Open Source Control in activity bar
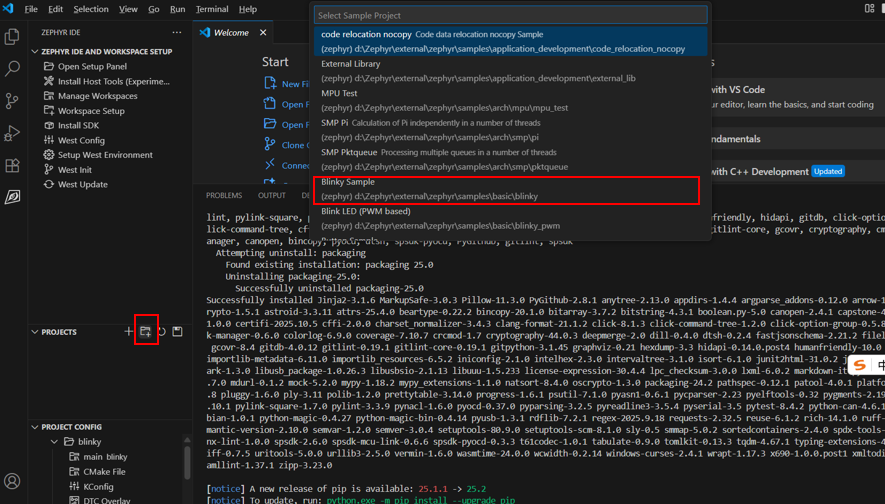885x504 pixels. 12,101
